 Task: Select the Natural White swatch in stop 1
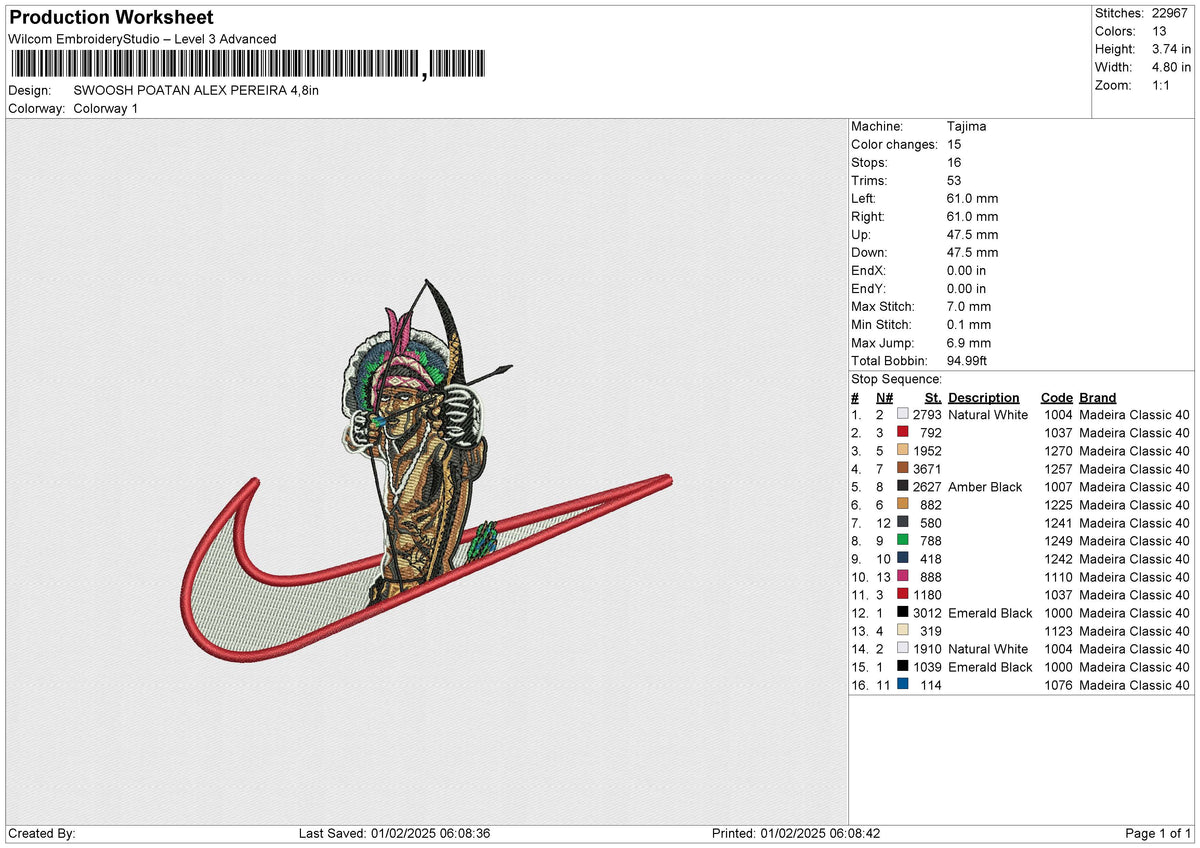[903, 415]
